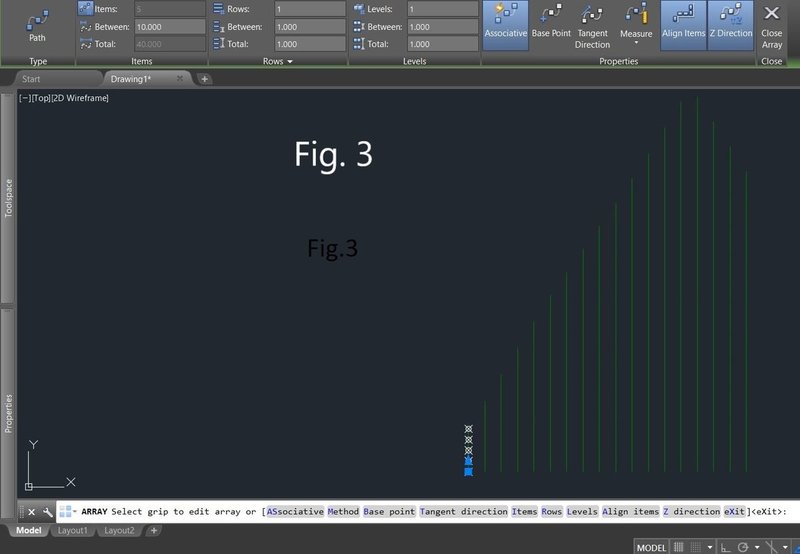Toggle the Associative array property
800x554 pixels.
505,24
